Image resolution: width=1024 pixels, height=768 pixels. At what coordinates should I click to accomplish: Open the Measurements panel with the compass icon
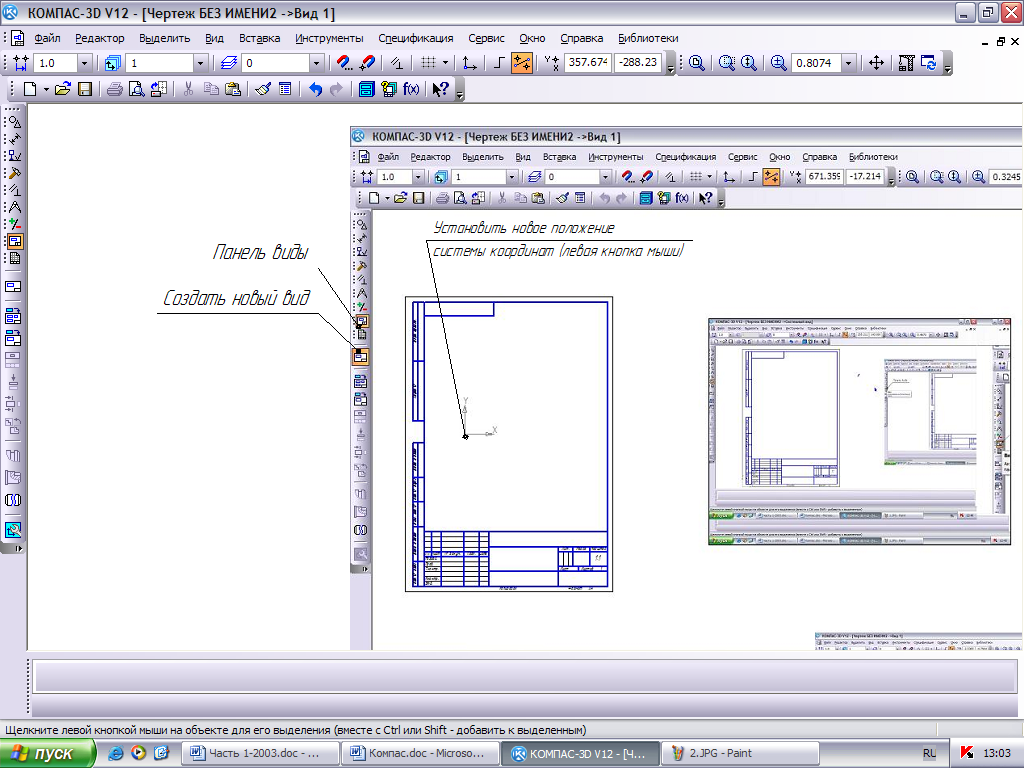click(14, 207)
